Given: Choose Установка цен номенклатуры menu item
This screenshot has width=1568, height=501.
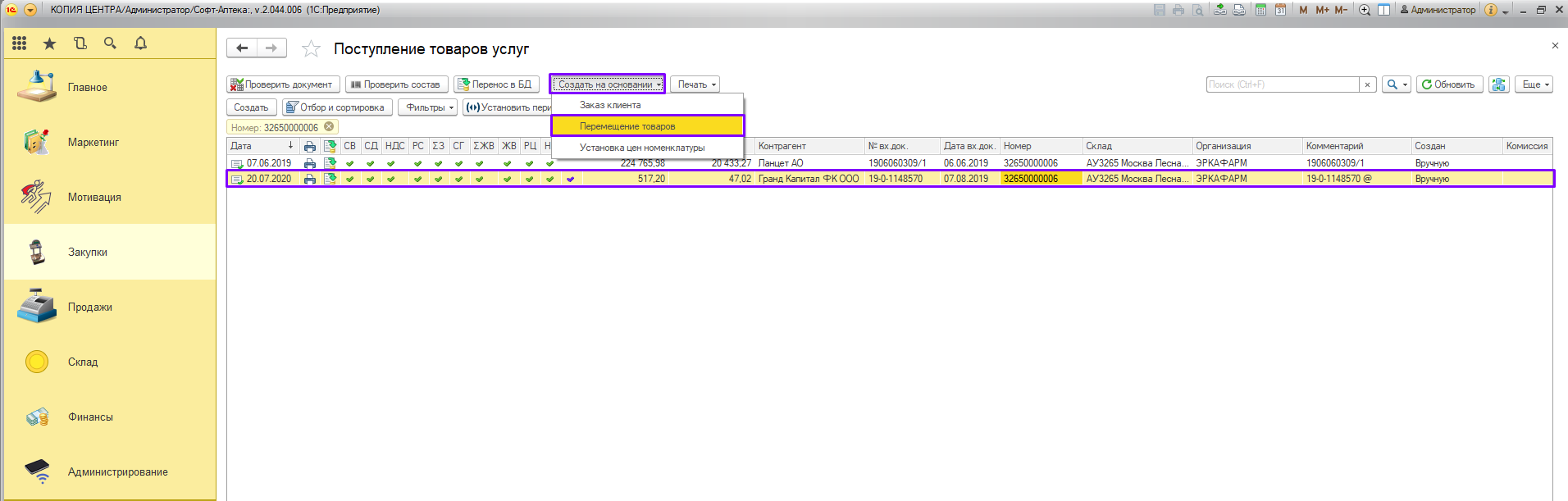Looking at the screenshot, I should [641, 148].
